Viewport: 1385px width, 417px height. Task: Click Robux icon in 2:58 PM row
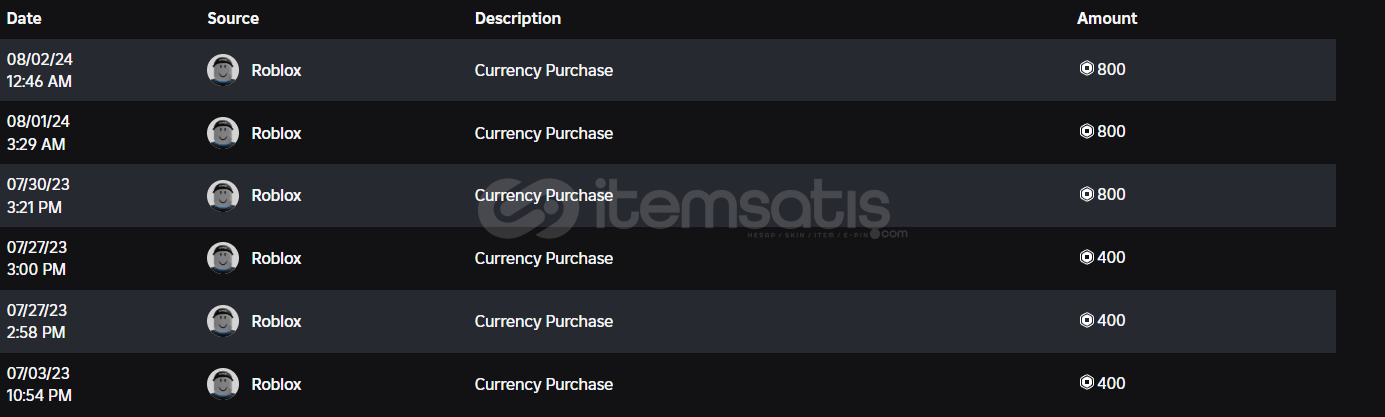[x=1086, y=320]
